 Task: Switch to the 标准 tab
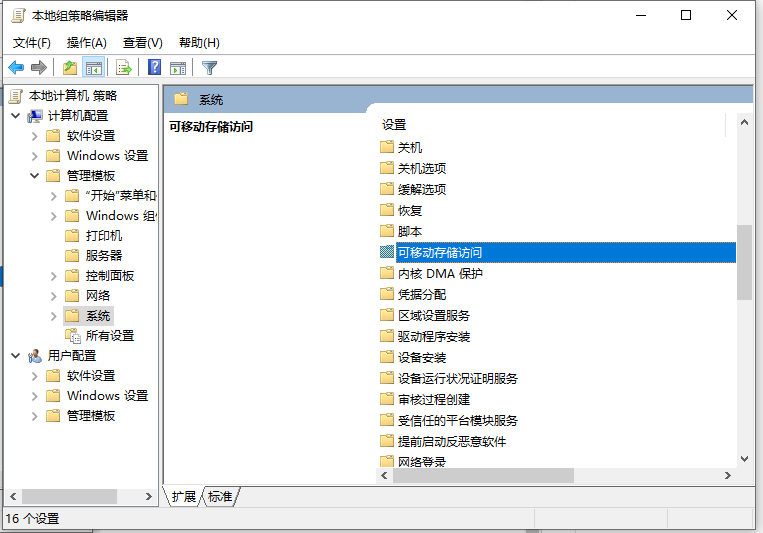pos(220,496)
